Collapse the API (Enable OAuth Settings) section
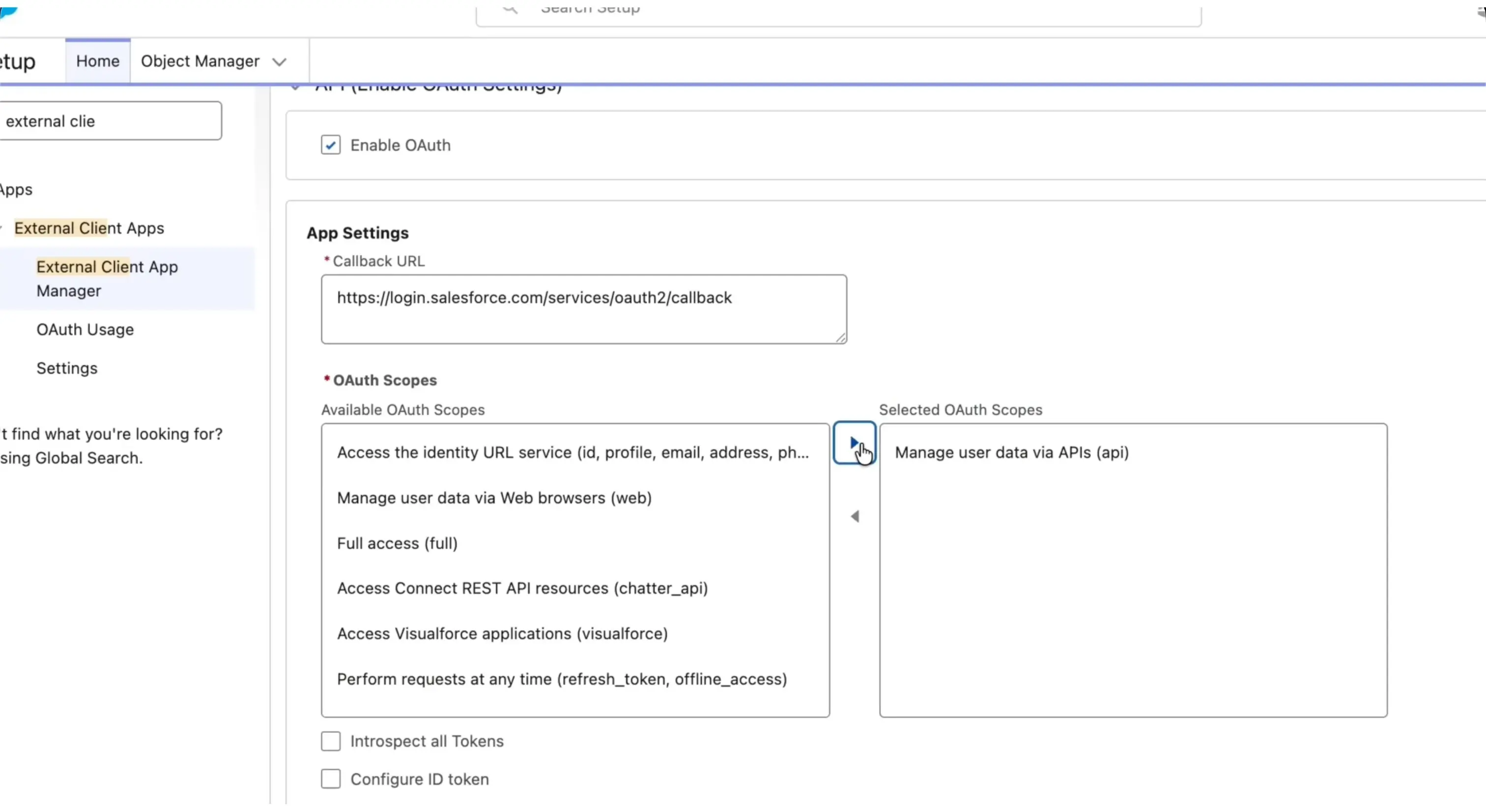Viewport: 1486px width, 812px height. pos(295,87)
